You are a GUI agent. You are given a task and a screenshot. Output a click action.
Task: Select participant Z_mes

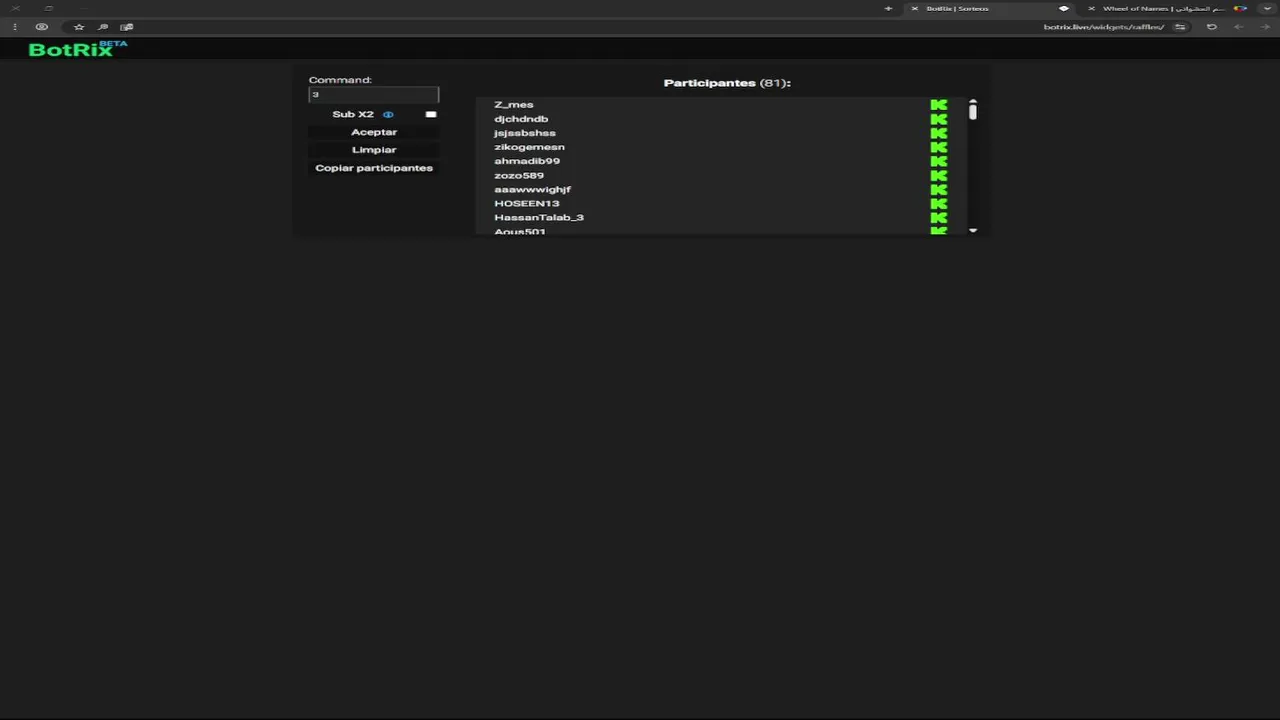513,104
